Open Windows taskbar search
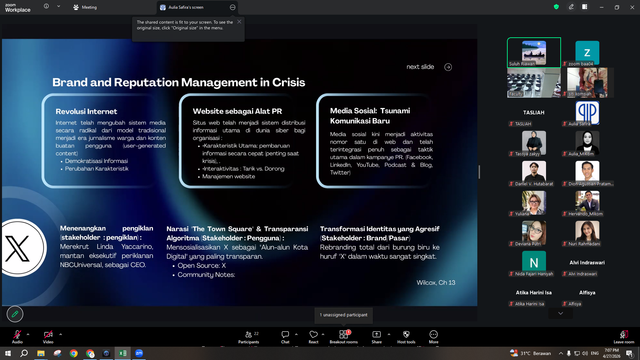 [24, 353]
